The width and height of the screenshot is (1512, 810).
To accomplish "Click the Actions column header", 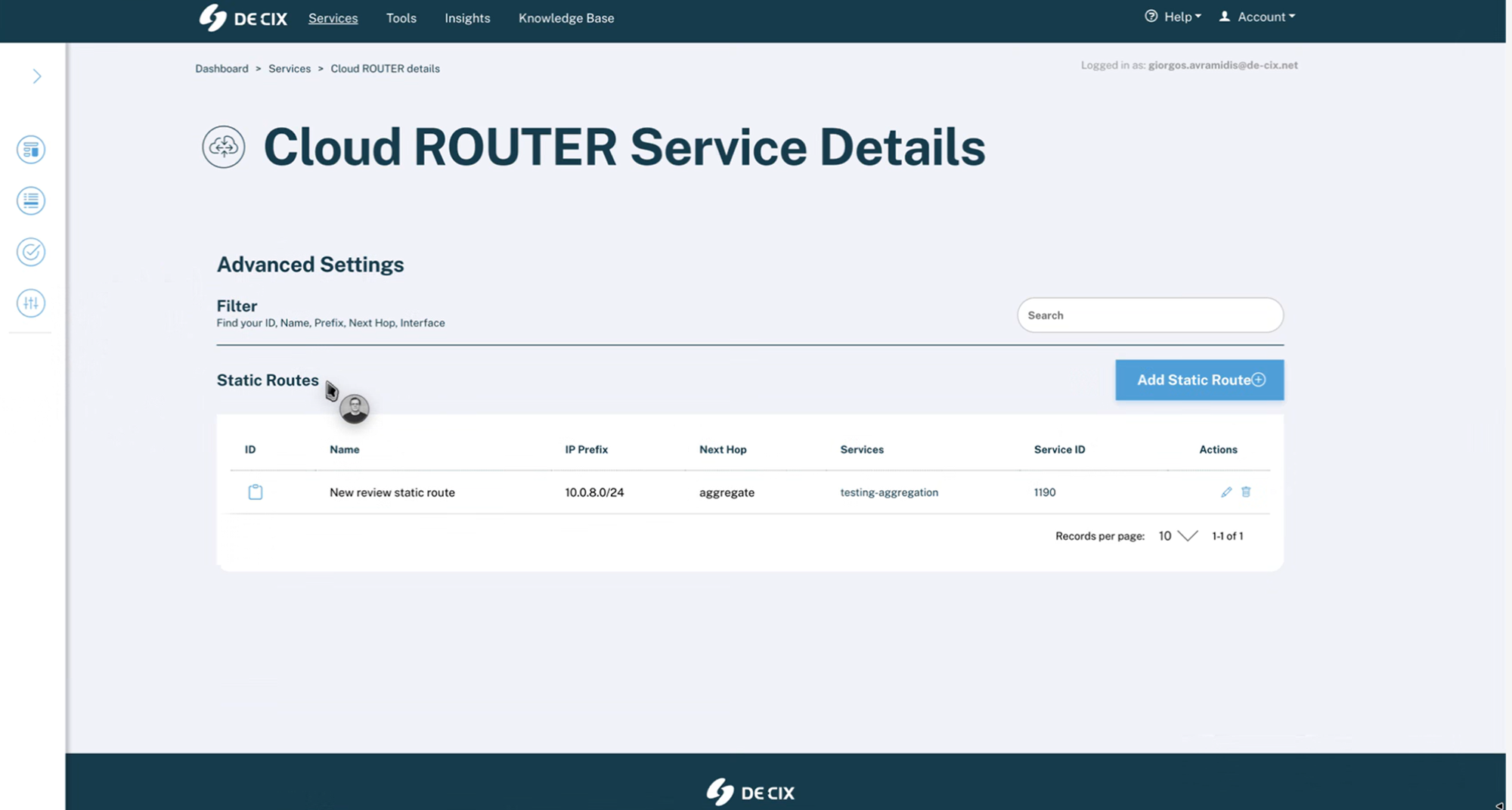I will [1218, 449].
